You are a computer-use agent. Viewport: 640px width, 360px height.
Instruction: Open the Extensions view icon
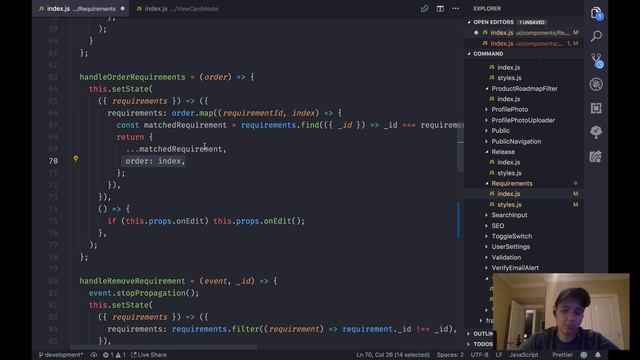coord(596,108)
